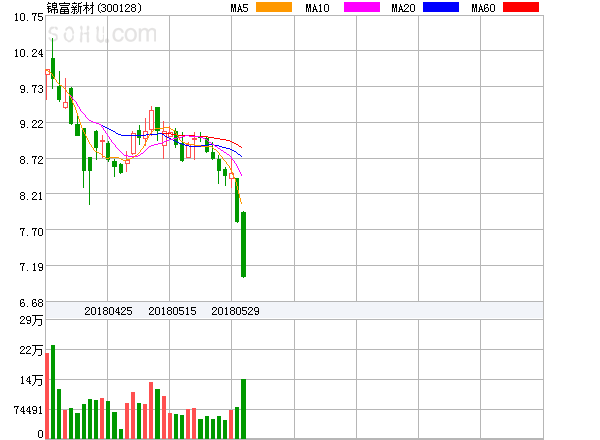
Task: Click the 8.21 price axis label
Action: [x=31, y=196]
